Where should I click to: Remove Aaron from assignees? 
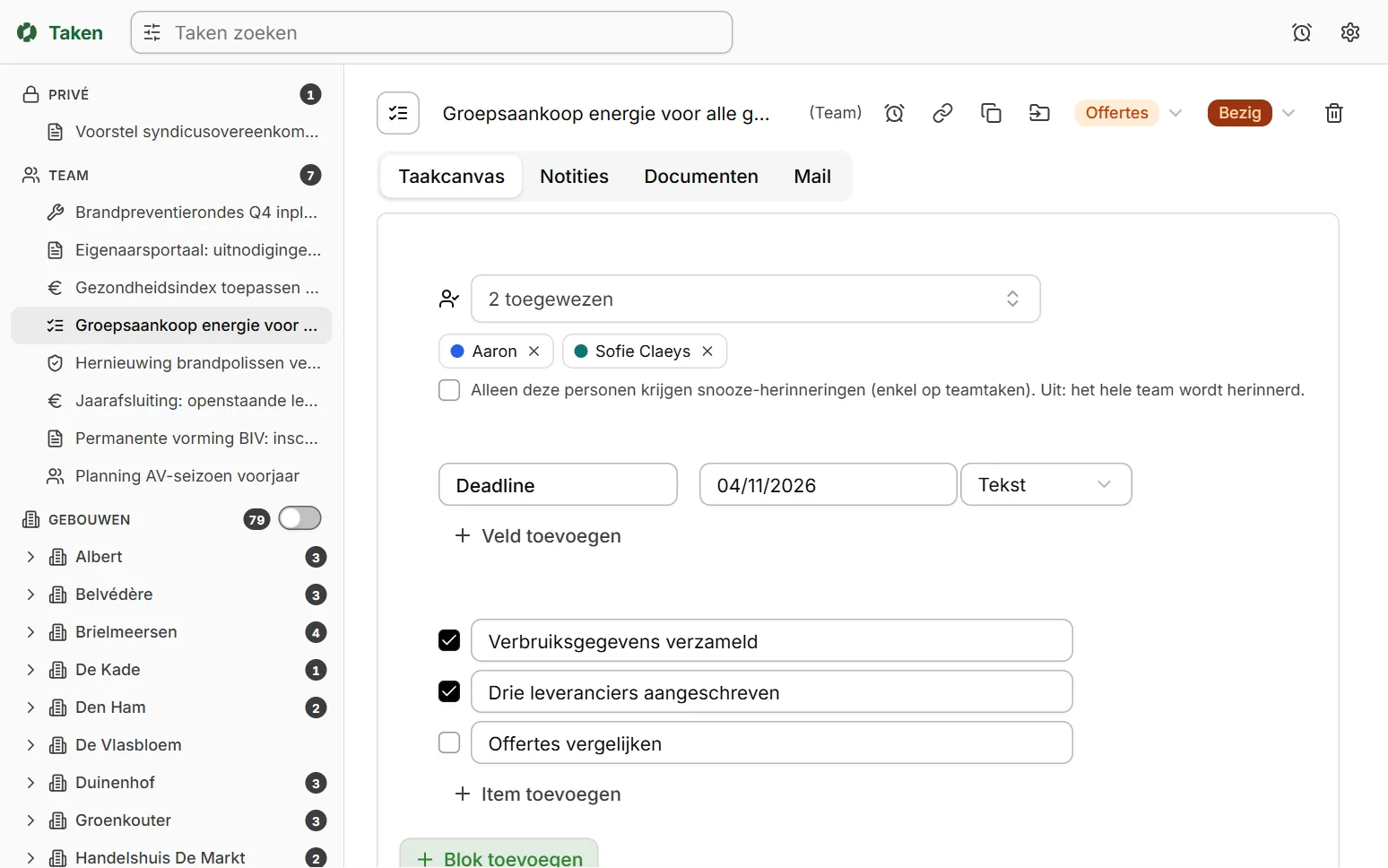(534, 352)
